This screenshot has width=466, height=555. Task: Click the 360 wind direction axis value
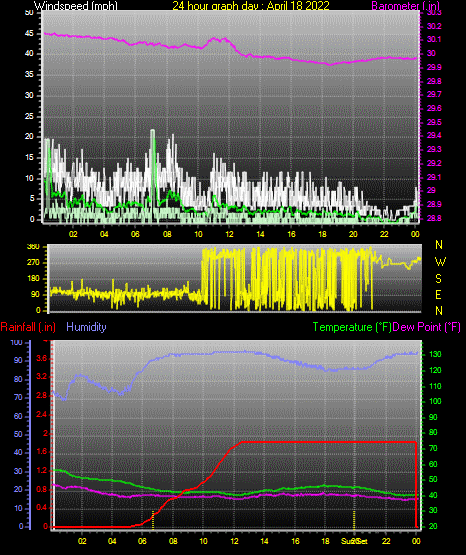(33, 247)
